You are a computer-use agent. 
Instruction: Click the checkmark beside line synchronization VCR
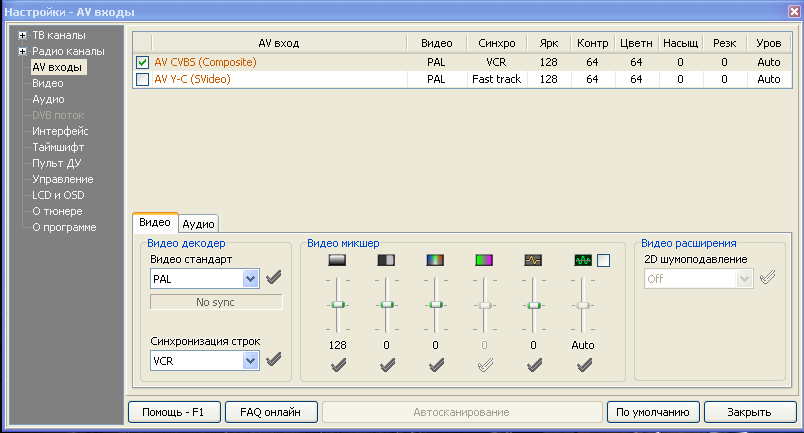click(273, 360)
